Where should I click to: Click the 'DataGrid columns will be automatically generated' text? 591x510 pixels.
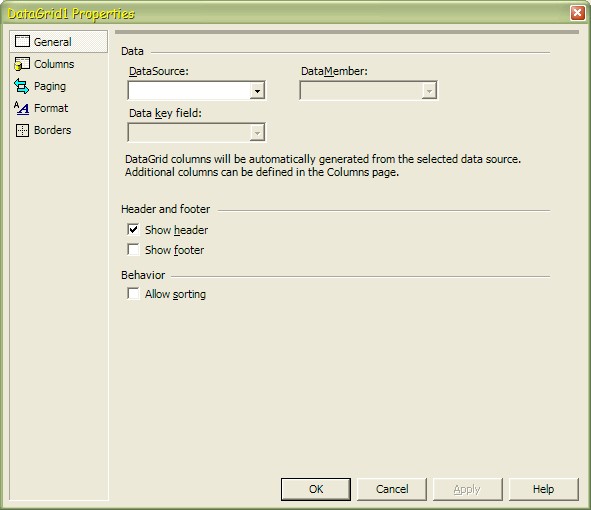[x=323, y=159]
